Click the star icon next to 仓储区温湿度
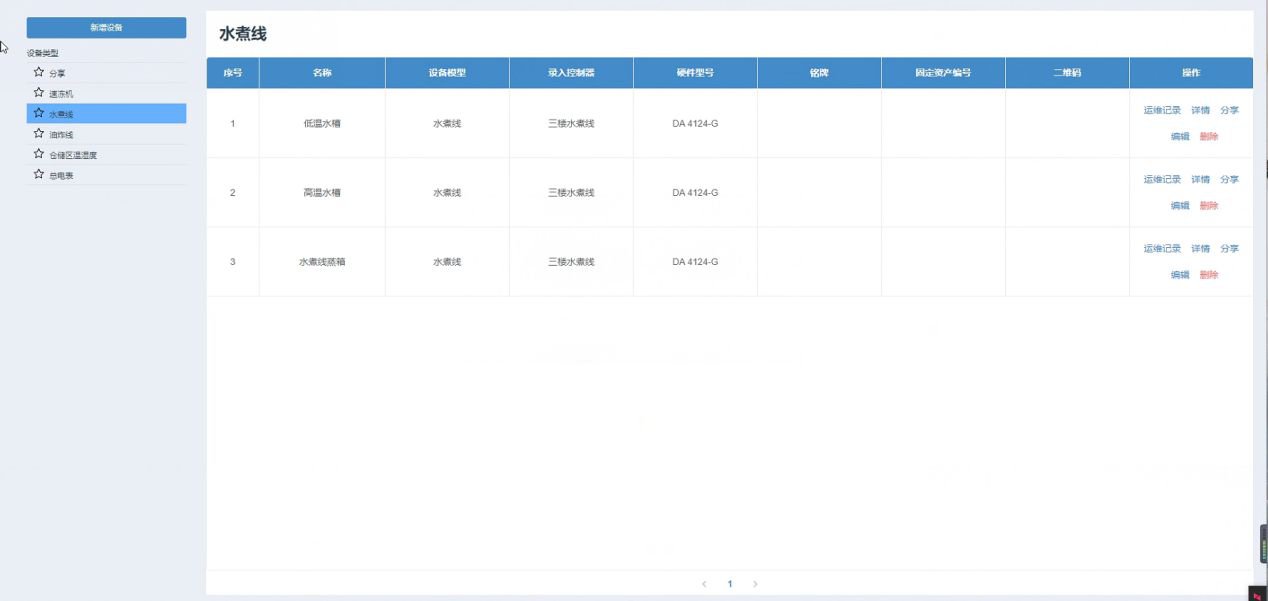 pos(39,154)
